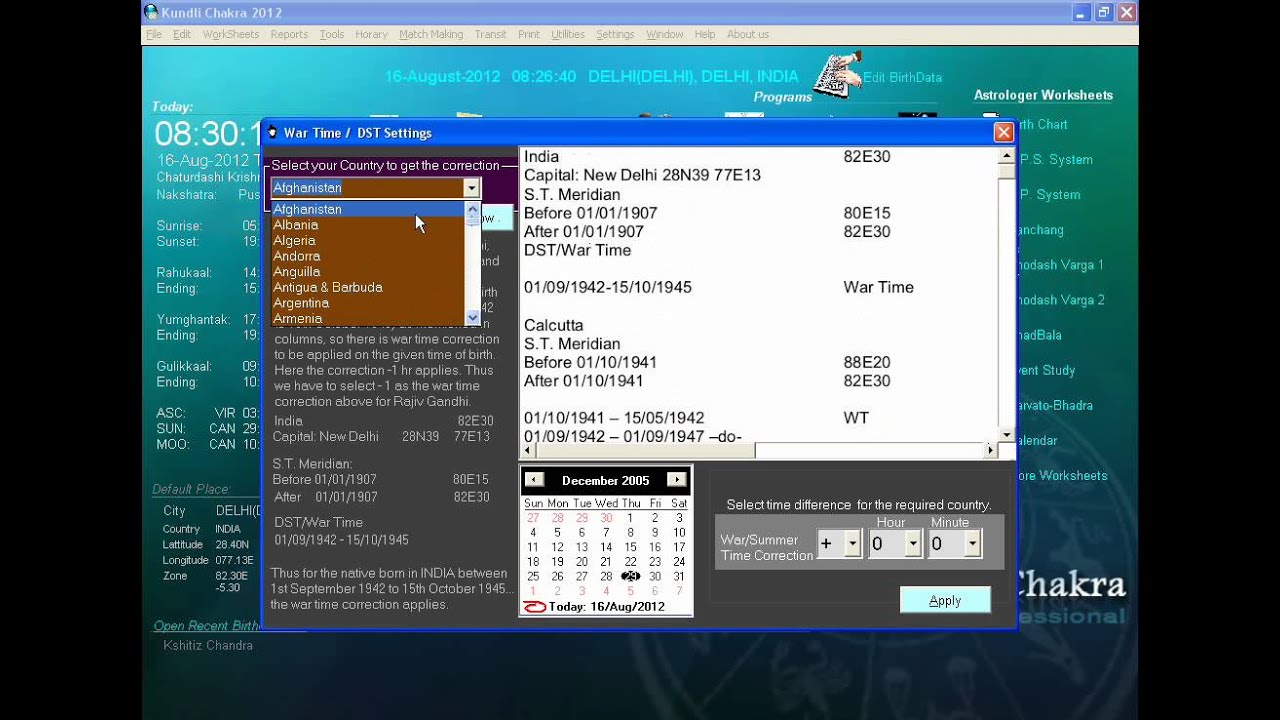The height and width of the screenshot is (720, 1280).
Task: Open the Utilities menu
Action: 568,34
